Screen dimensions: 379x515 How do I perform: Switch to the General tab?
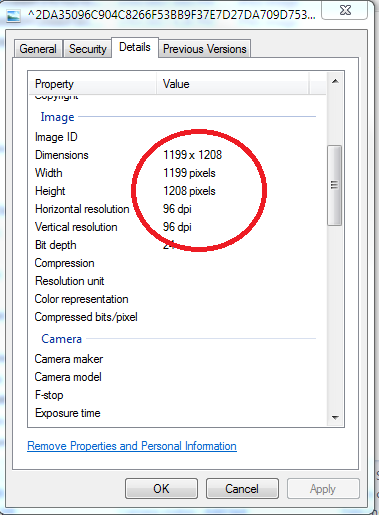(38, 49)
